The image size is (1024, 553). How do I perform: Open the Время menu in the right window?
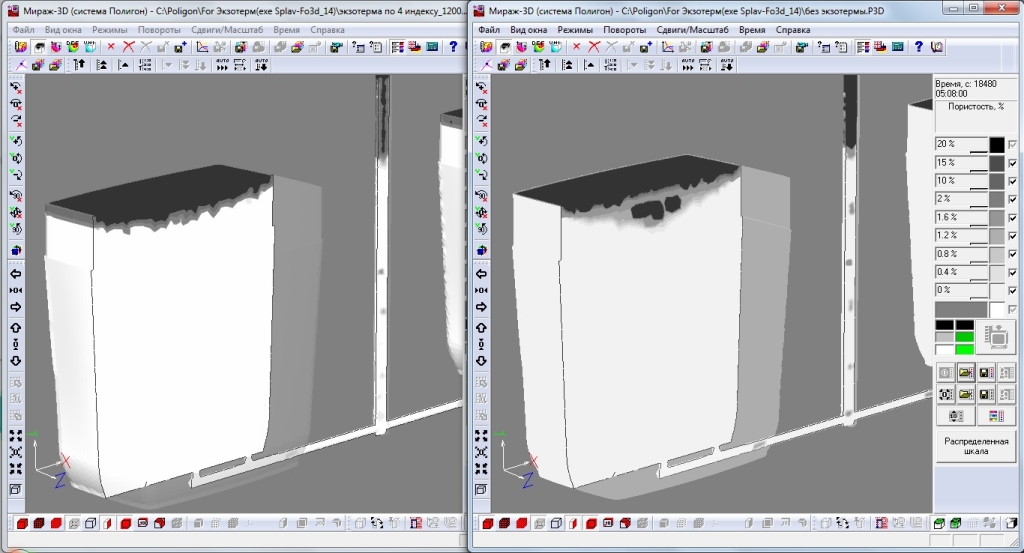pos(751,30)
